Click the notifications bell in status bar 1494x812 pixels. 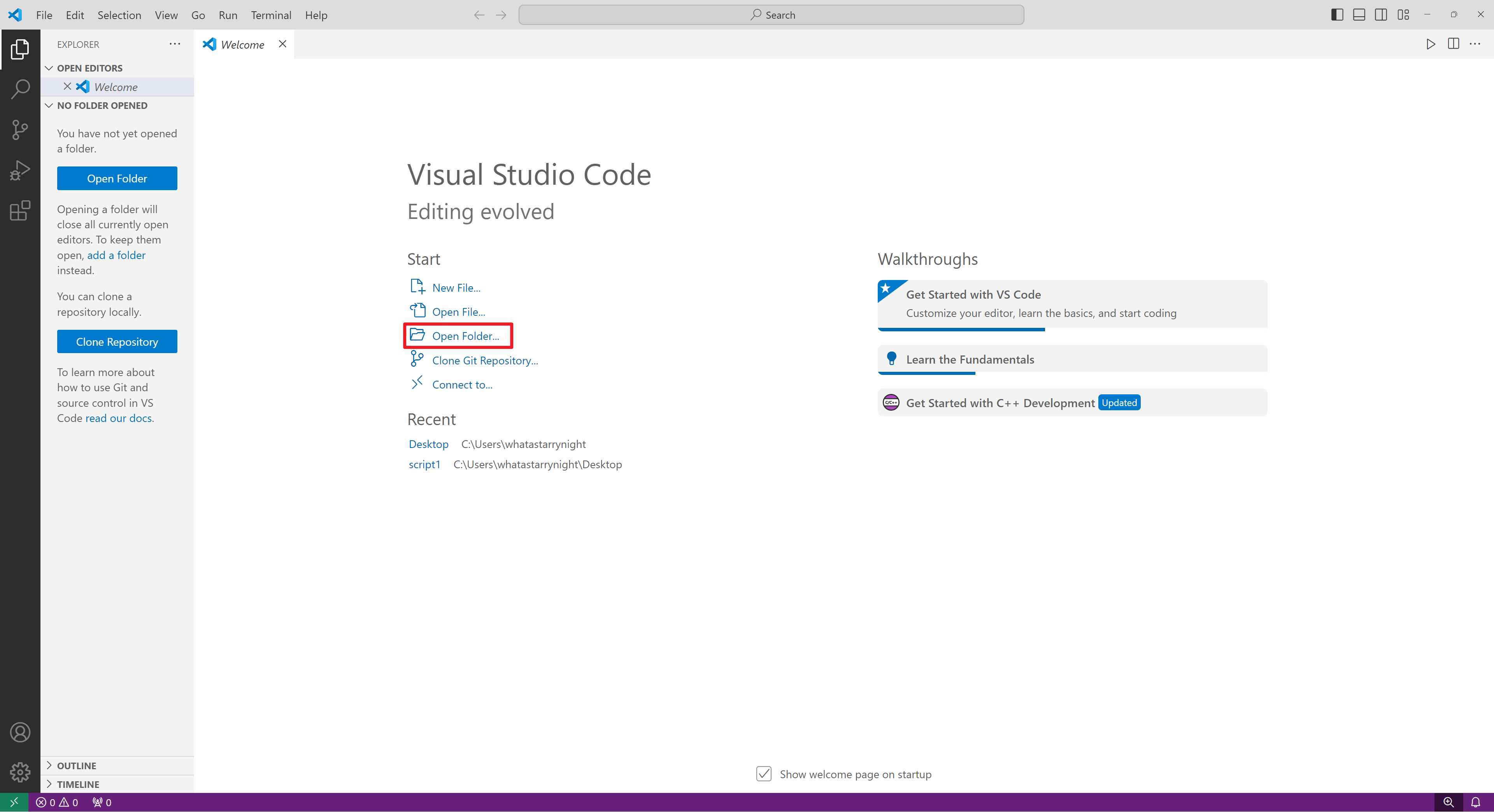pos(1475,802)
